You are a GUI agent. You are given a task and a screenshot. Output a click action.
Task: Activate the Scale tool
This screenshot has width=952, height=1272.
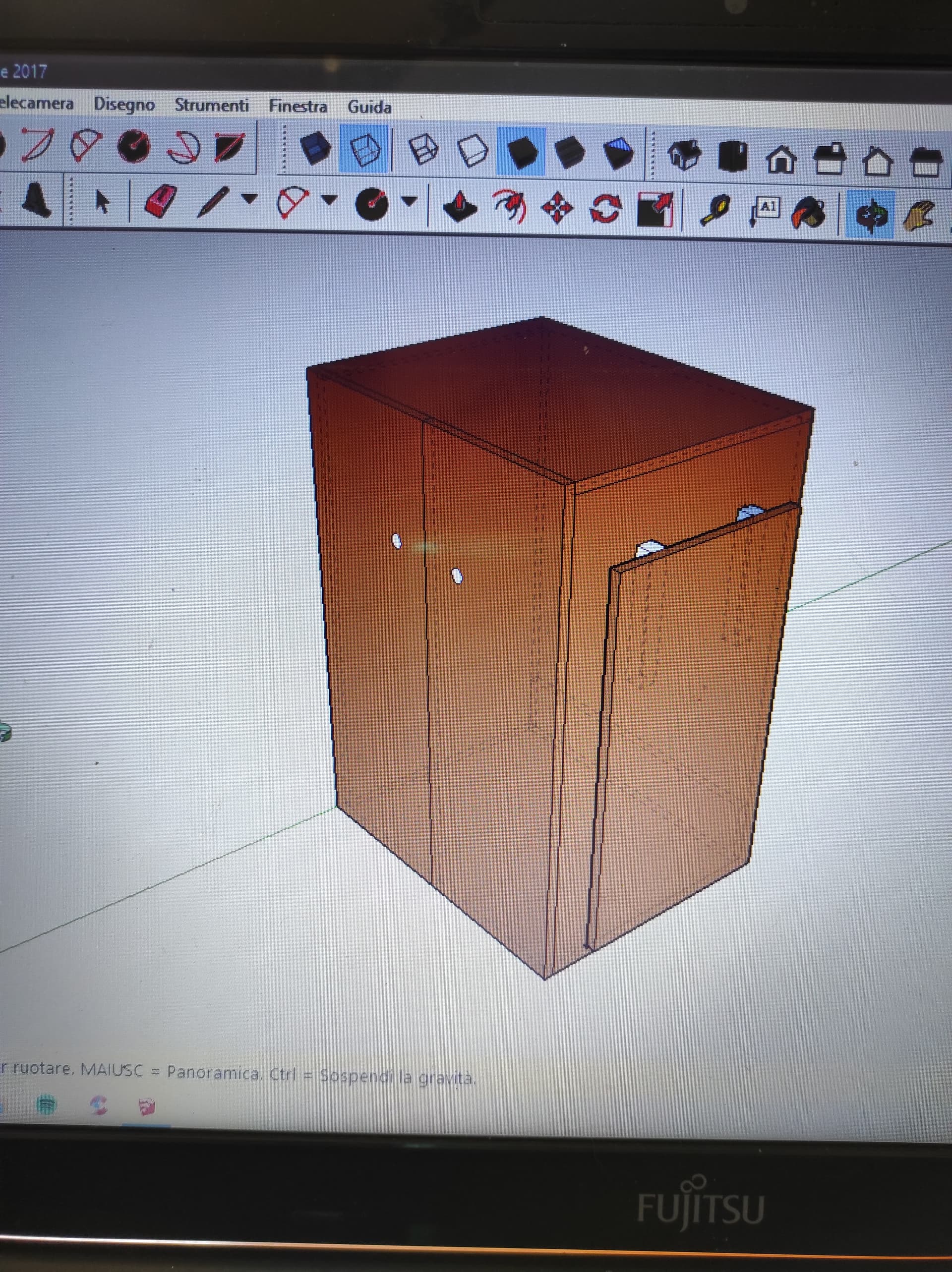click(x=655, y=210)
